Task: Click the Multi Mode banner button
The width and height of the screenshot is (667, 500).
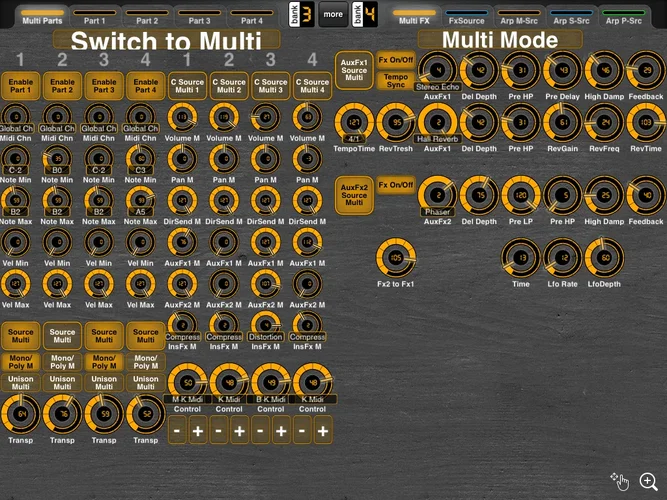Action: tap(500, 40)
